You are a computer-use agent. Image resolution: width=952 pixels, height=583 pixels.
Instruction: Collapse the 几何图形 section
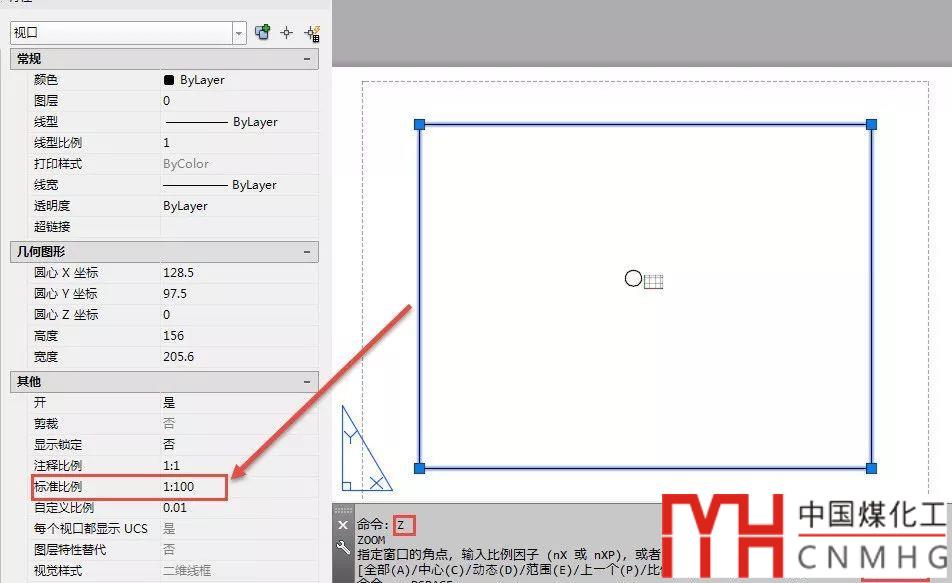(306, 252)
